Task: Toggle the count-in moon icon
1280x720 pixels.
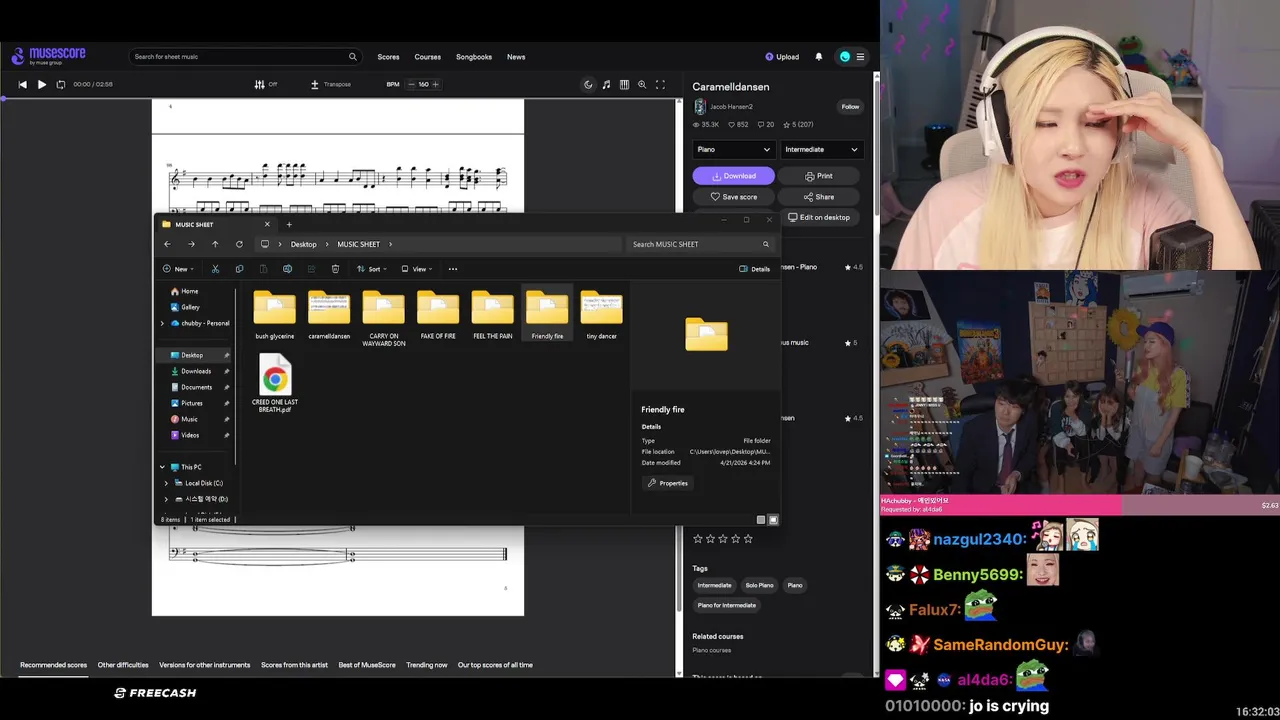Action: tap(588, 84)
